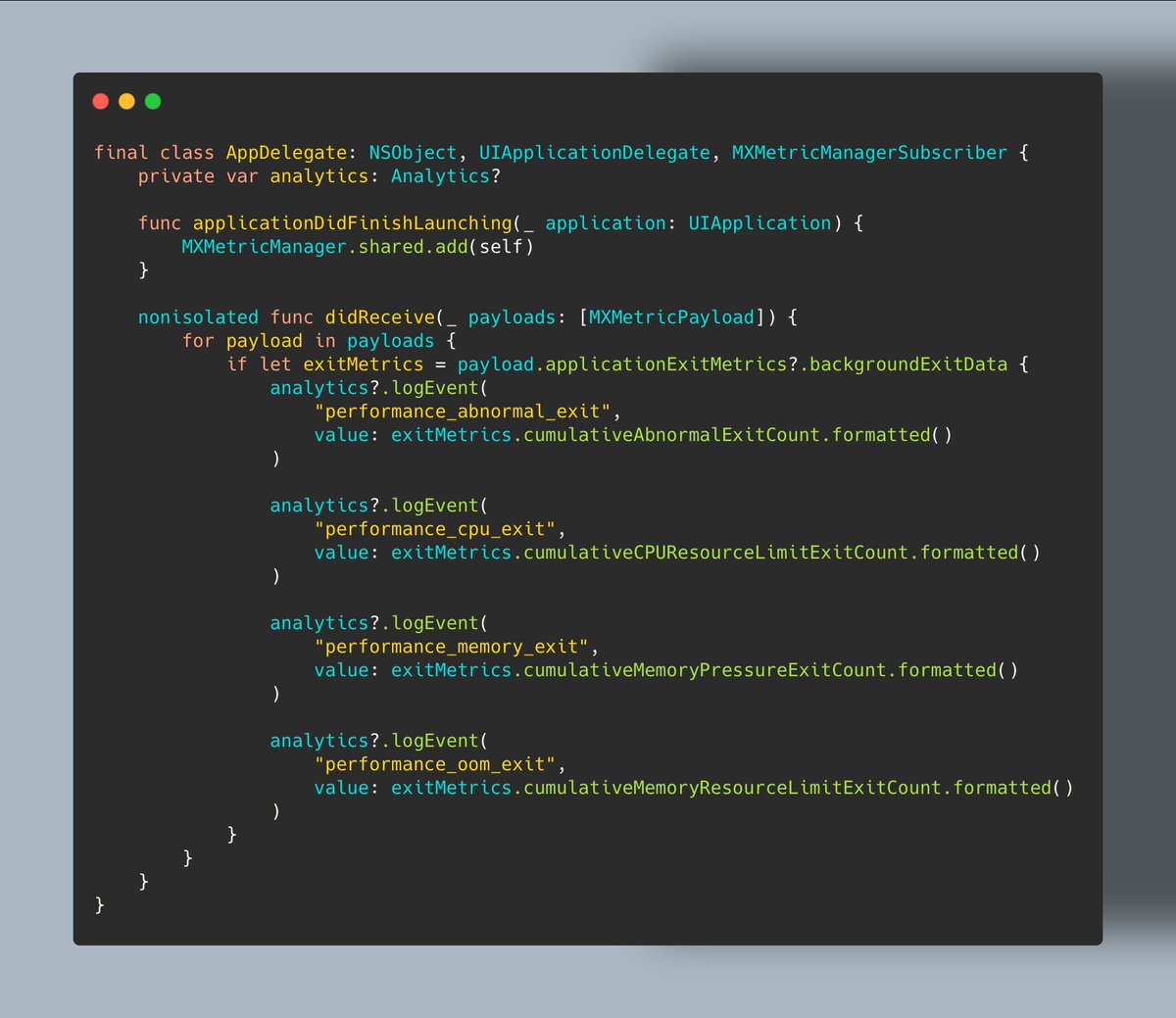
Task: Click the MXMetricPayload array type
Action: click(x=671, y=317)
